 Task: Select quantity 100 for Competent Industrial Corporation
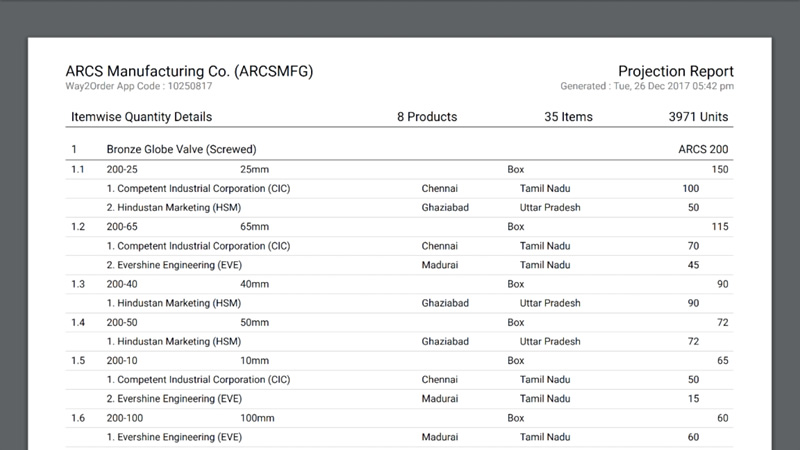point(691,188)
